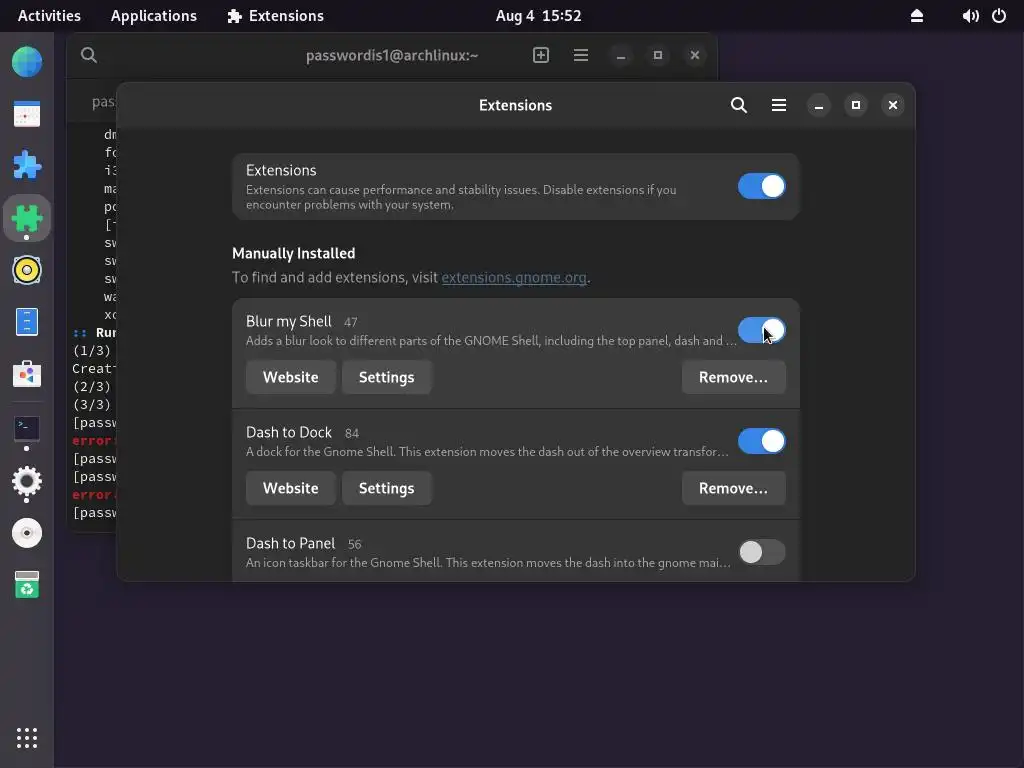The height and width of the screenshot is (768, 1024).
Task: Open the yellow speaker music app icon
Action: click(27, 270)
